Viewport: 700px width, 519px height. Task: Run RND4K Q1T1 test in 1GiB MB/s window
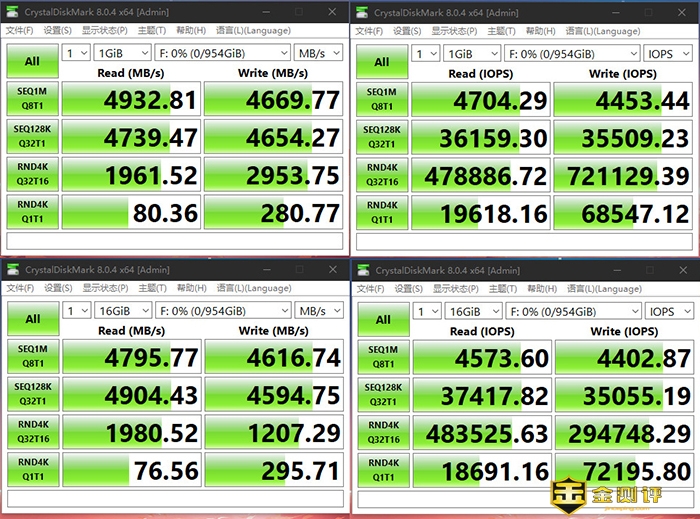[x=33, y=212]
